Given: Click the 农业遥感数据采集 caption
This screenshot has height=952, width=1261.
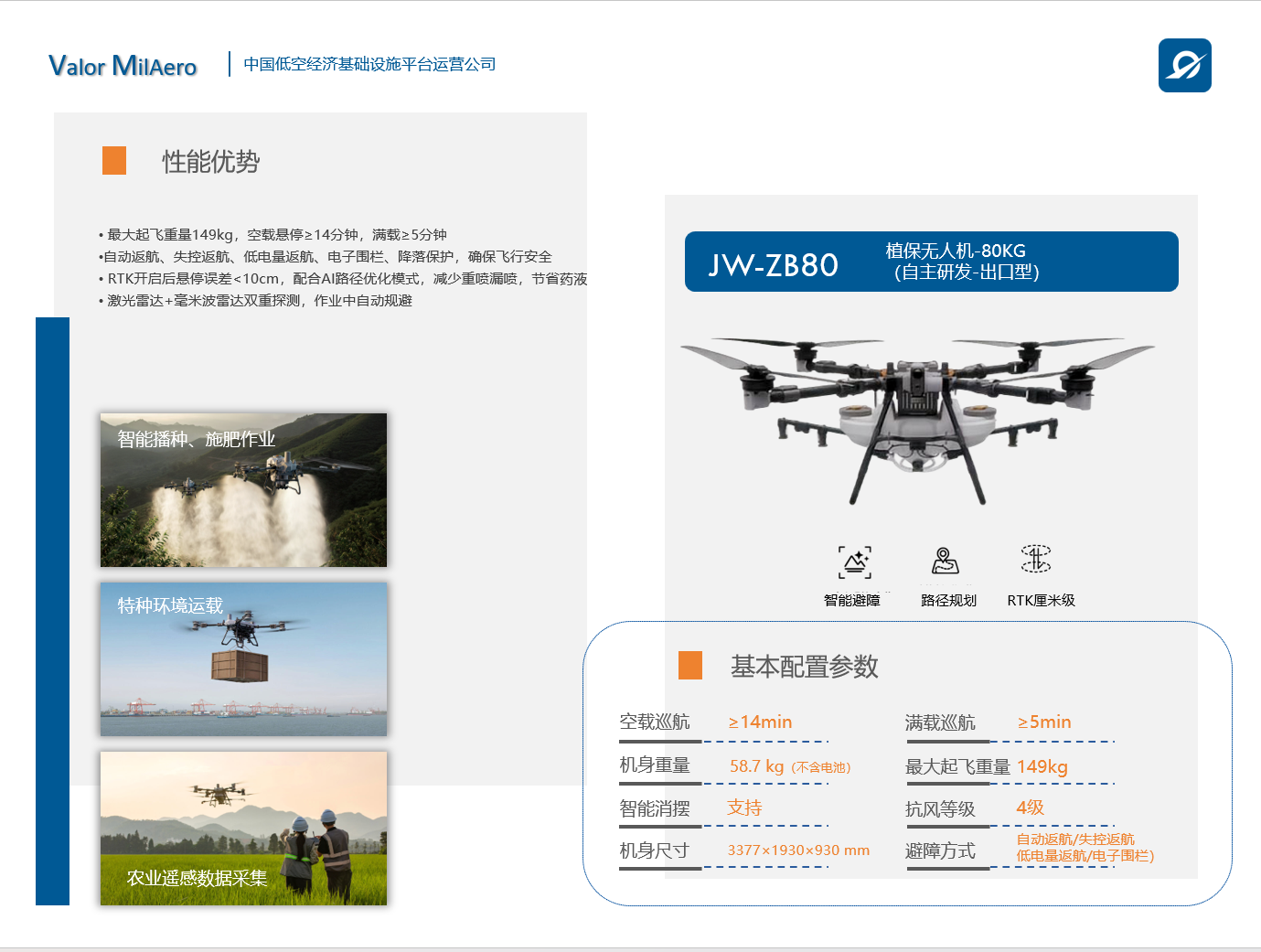Looking at the screenshot, I should [x=198, y=878].
